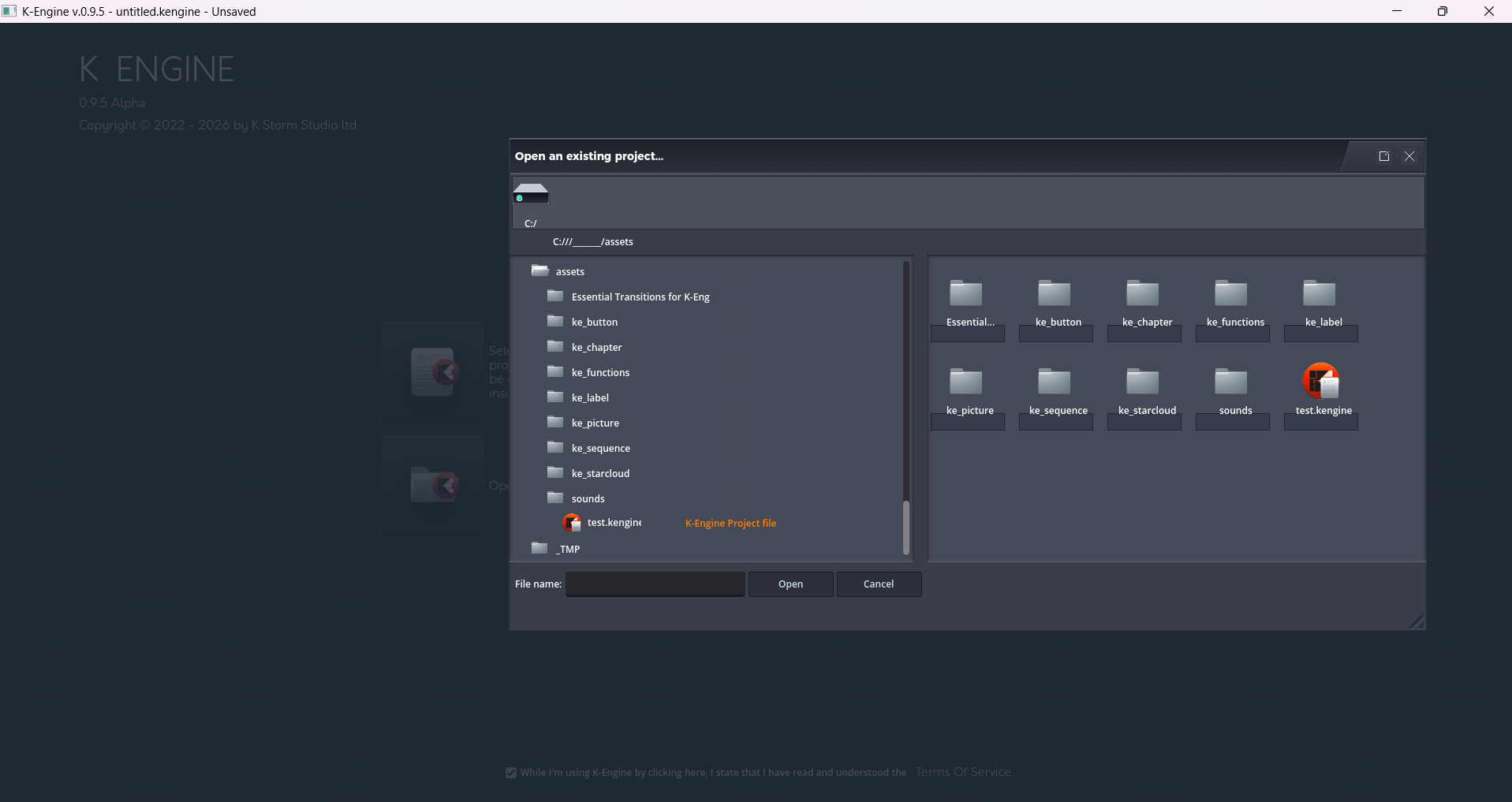Click the C:///_____/assets path text
The height and width of the screenshot is (802, 1512).
(593, 242)
